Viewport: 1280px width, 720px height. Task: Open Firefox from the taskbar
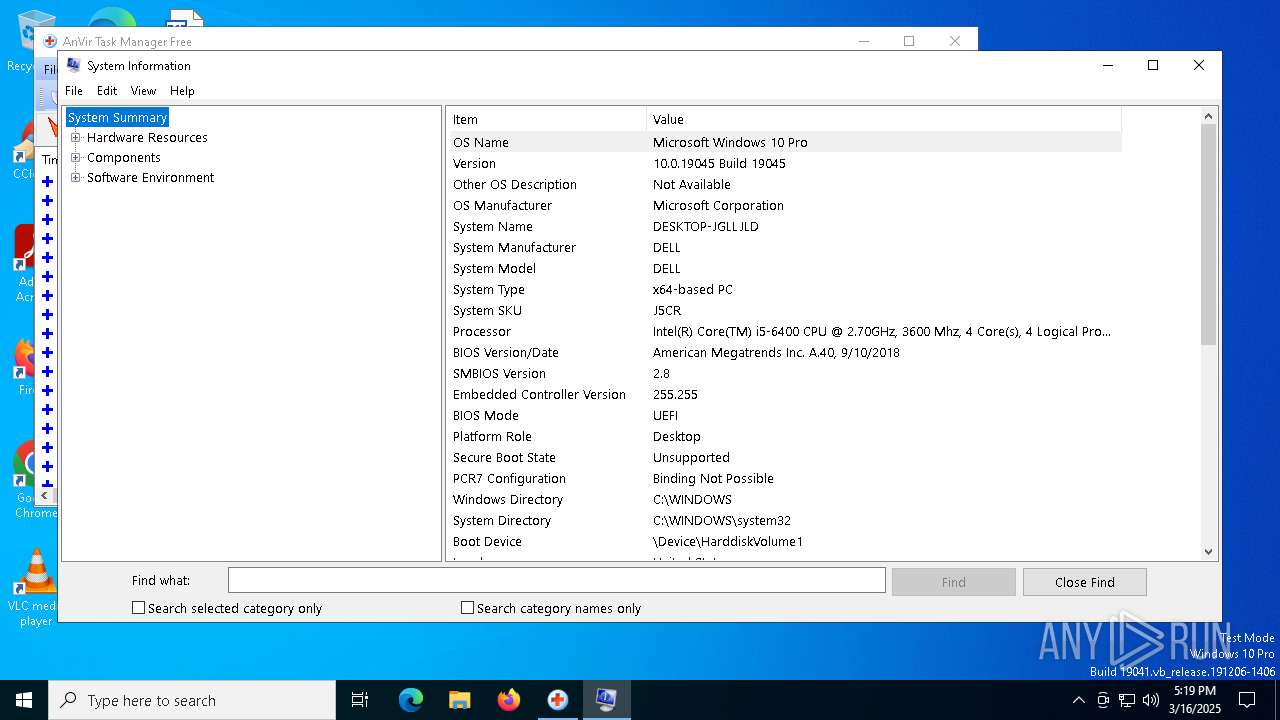[x=509, y=700]
